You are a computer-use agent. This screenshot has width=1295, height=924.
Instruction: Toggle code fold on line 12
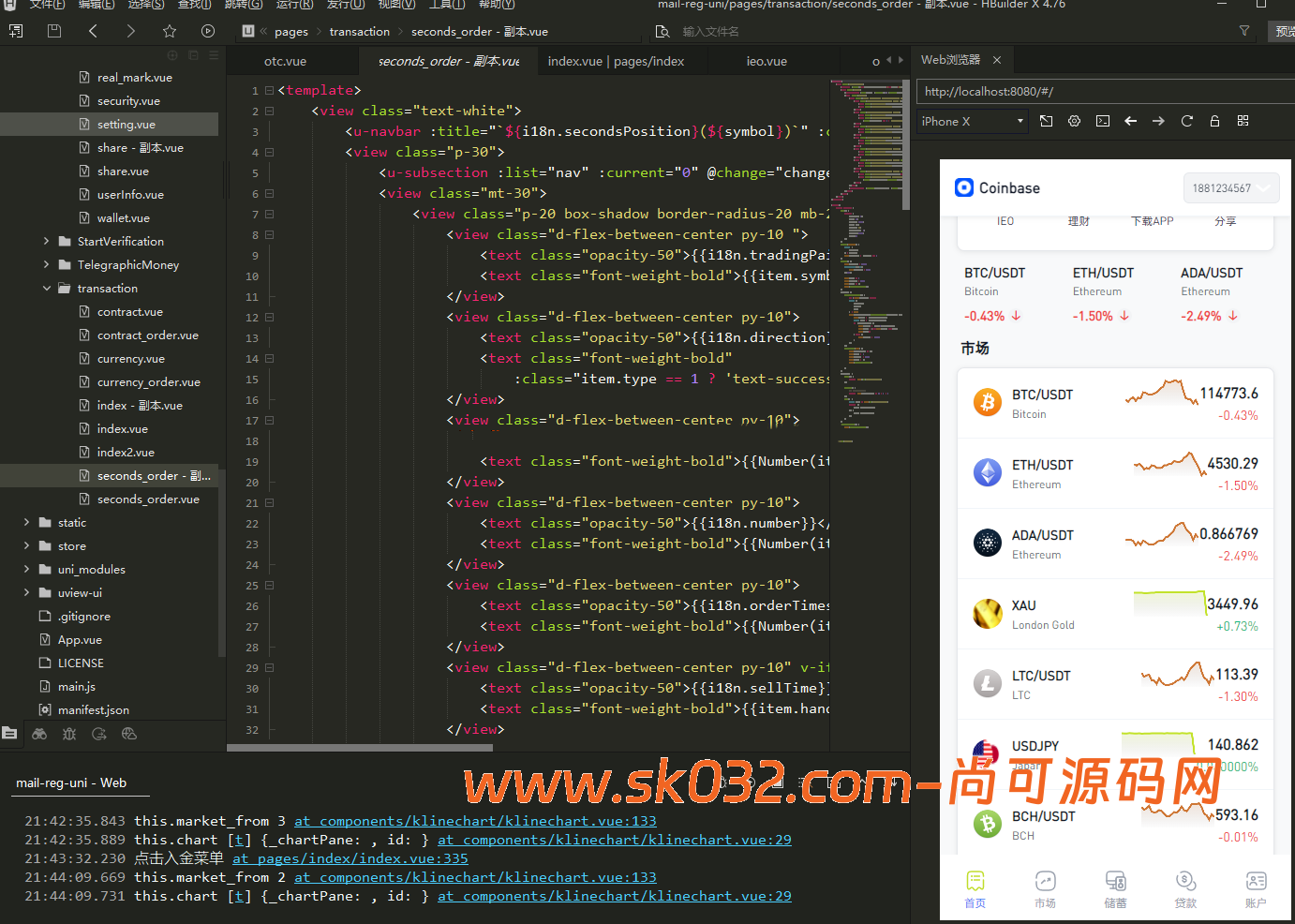point(269,318)
